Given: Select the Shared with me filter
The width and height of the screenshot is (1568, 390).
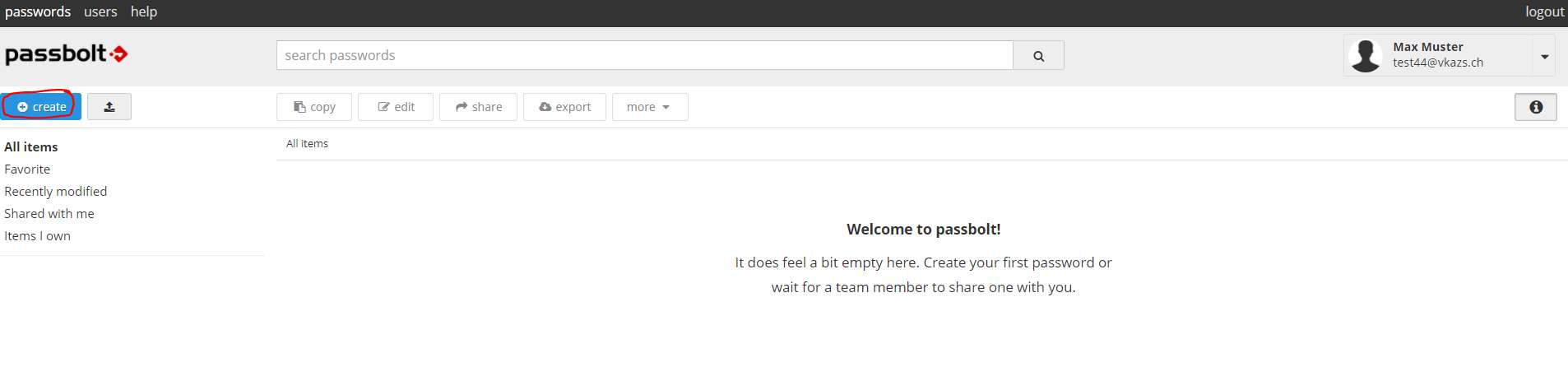Looking at the screenshot, I should pyautogui.click(x=49, y=213).
